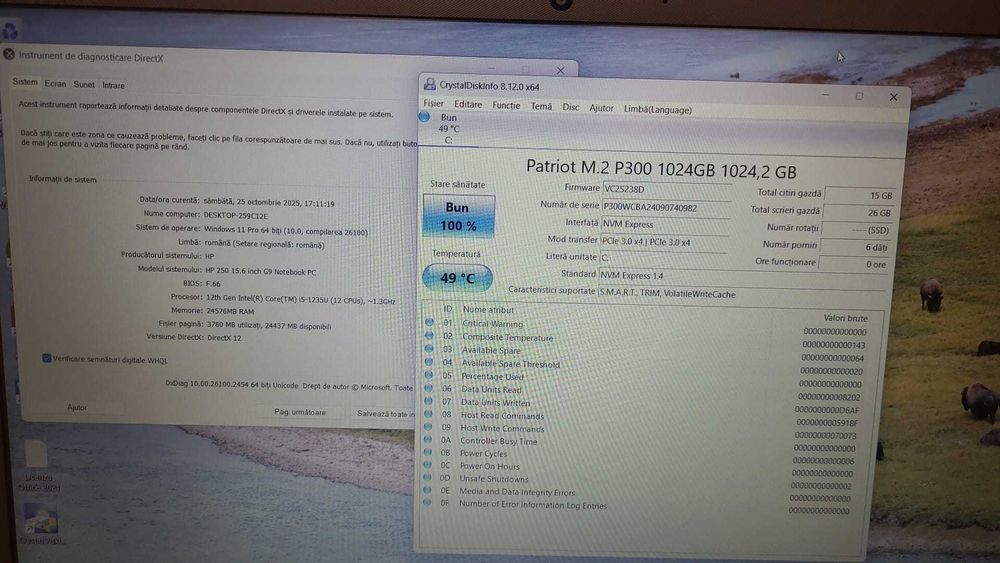
Task: Select the Composite Temperature attribute name
Action: [508, 337]
